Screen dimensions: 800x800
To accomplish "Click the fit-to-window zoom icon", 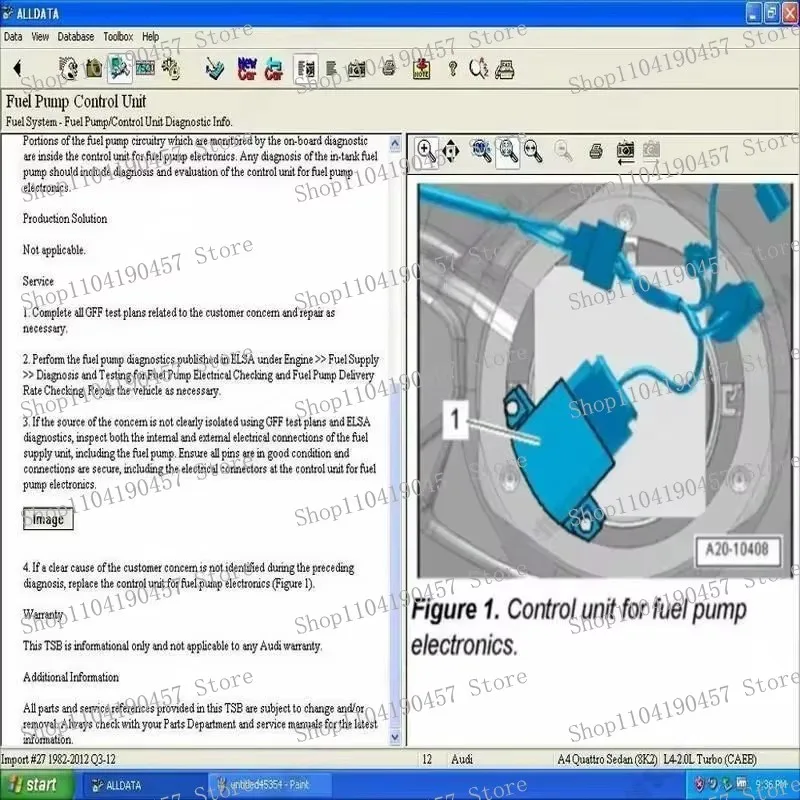I will click(x=508, y=152).
